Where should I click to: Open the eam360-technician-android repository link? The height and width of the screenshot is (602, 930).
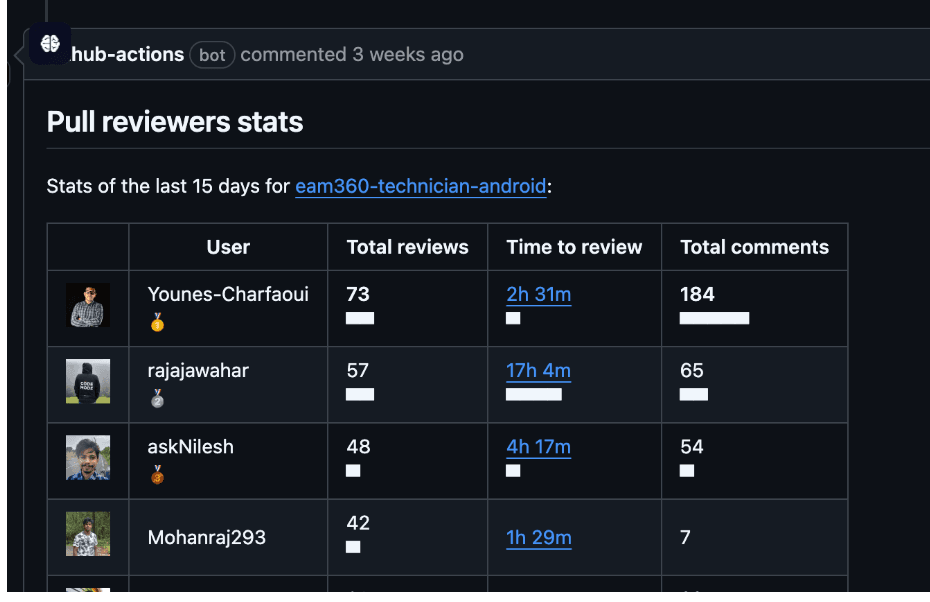421,186
